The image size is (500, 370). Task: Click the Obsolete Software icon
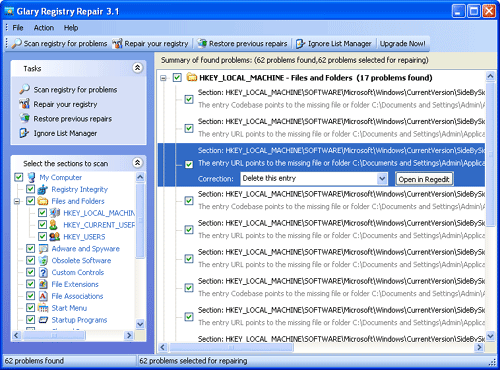pyautogui.click(x=43, y=261)
